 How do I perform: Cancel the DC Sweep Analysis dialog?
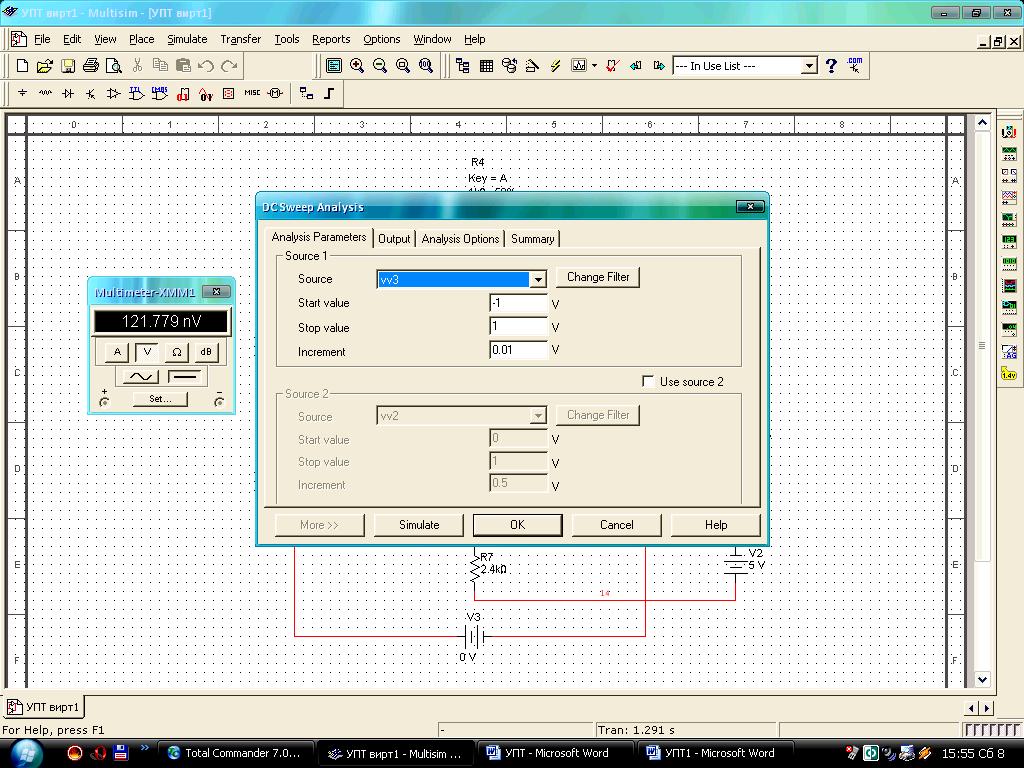[616, 525]
